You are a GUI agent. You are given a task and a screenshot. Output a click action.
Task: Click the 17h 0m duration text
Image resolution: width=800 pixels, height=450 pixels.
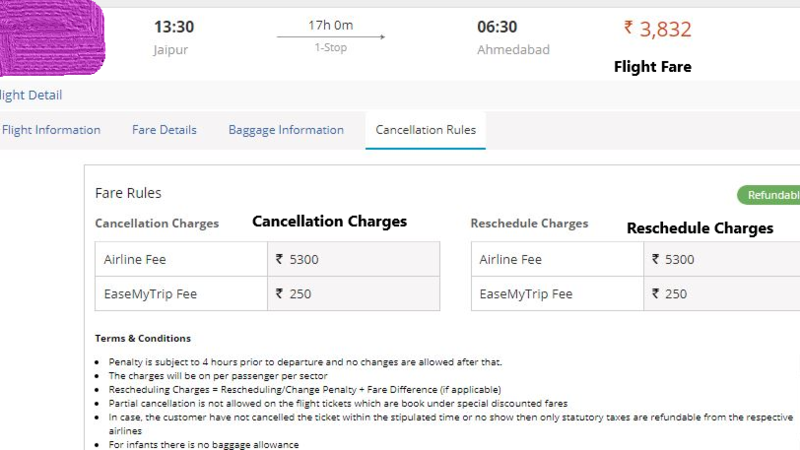[330, 23]
